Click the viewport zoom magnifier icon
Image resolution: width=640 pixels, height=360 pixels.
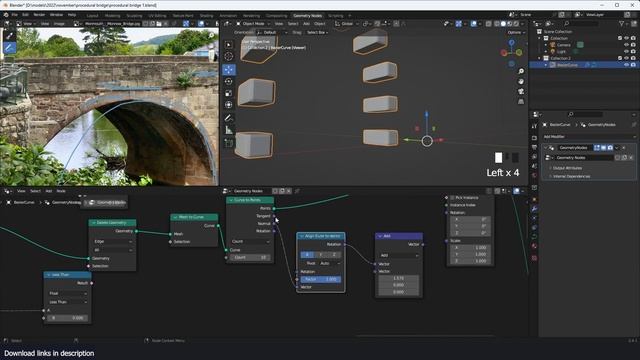(521, 71)
